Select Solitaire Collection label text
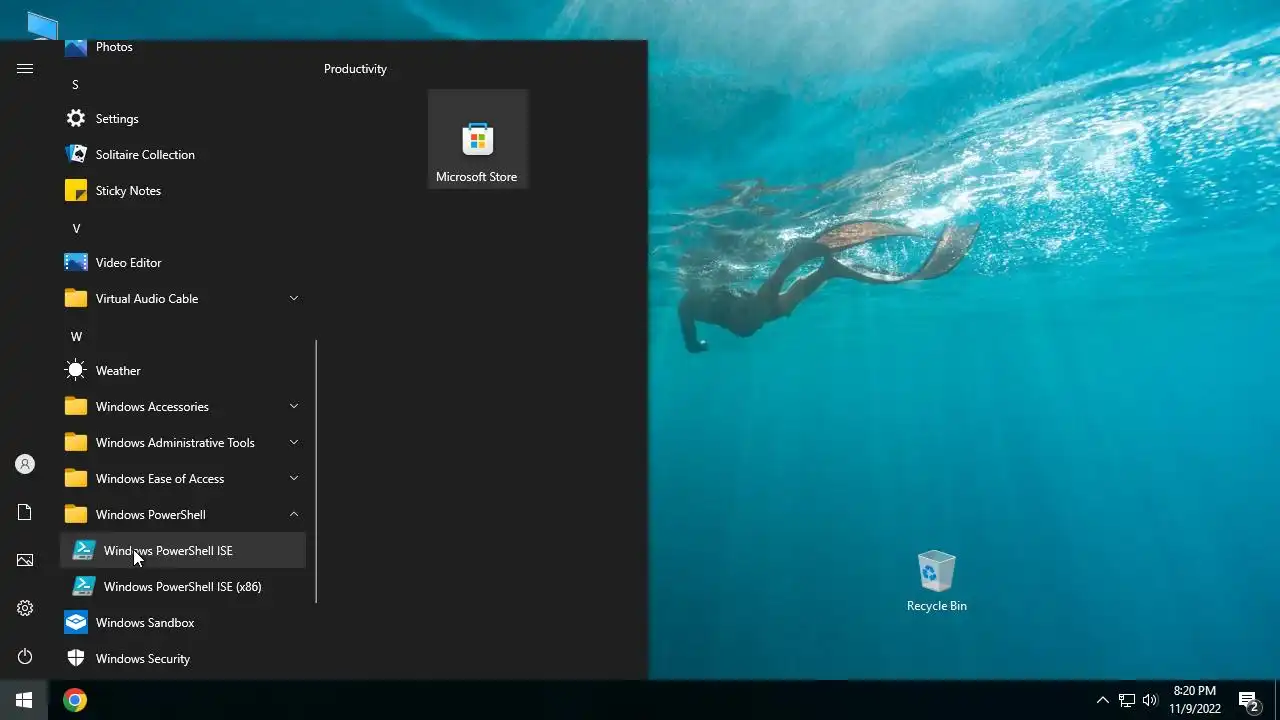Image resolution: width=1280 pixels, height=720 pixels. point(145,154)
